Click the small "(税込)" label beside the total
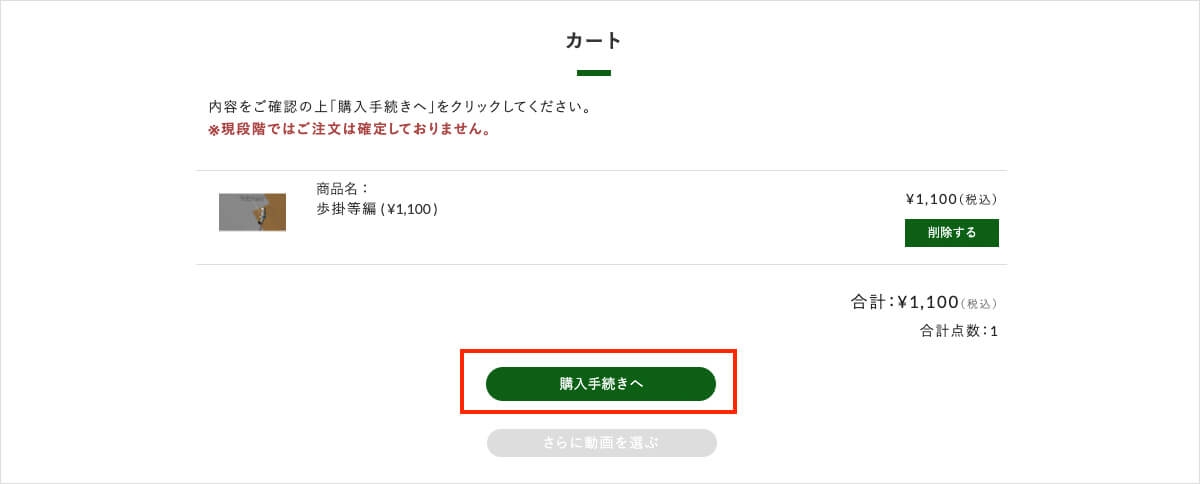Image resolution: width=1200 pixels, height=484 pixels. point(980,304)
